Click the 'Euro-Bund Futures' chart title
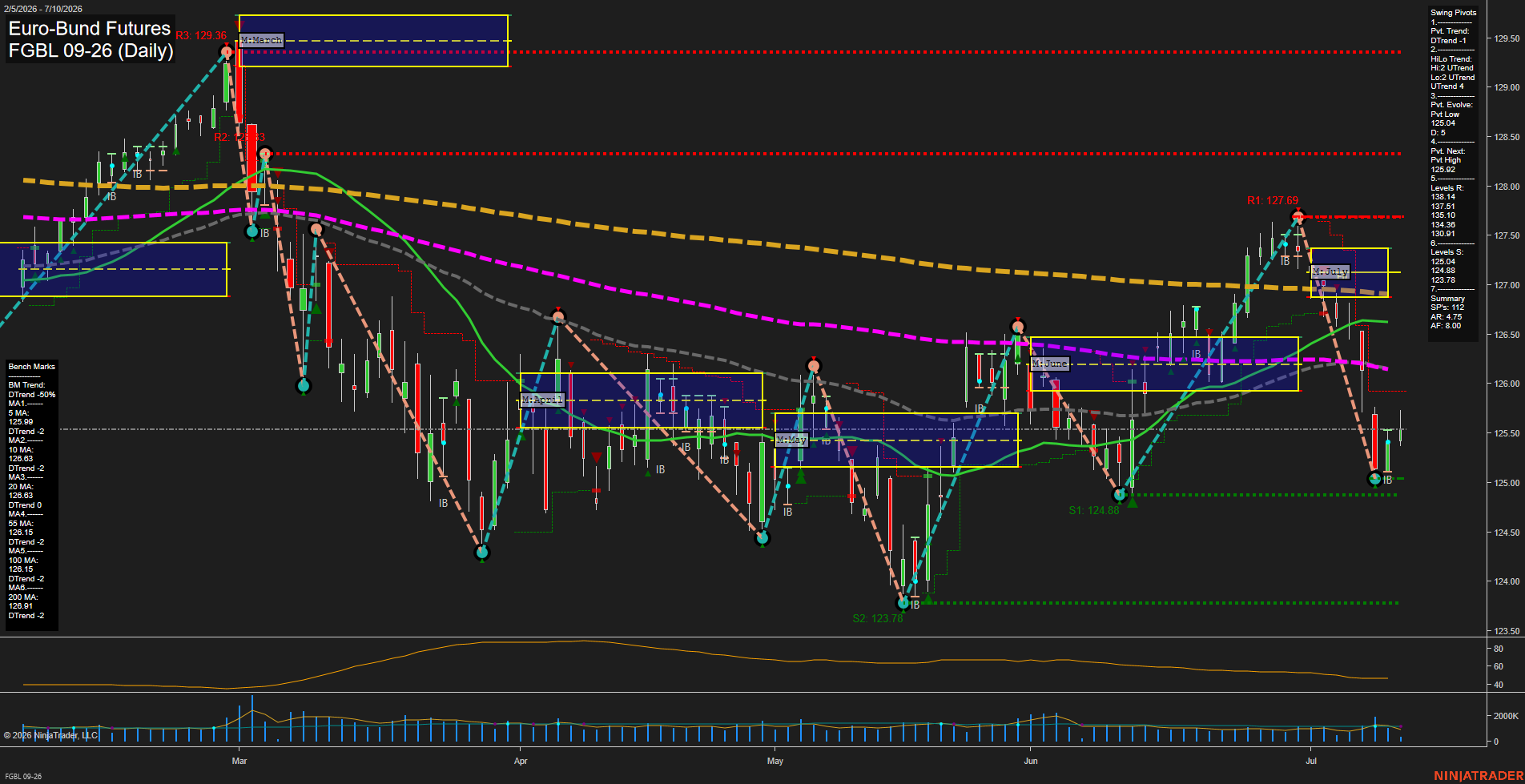 pos(90,29)
